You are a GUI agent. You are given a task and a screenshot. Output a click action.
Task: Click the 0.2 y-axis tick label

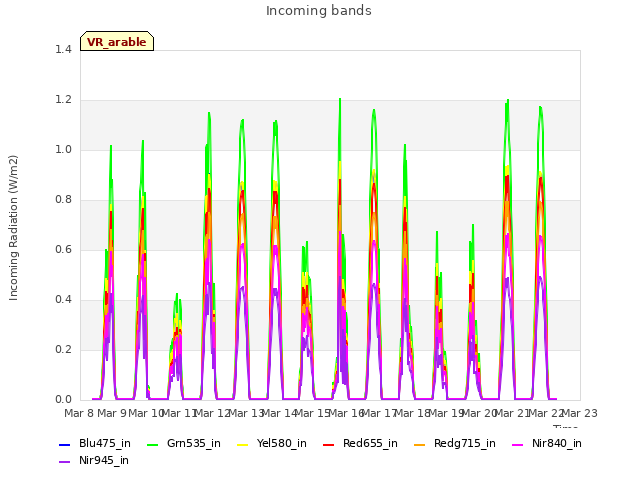(63, 350)
